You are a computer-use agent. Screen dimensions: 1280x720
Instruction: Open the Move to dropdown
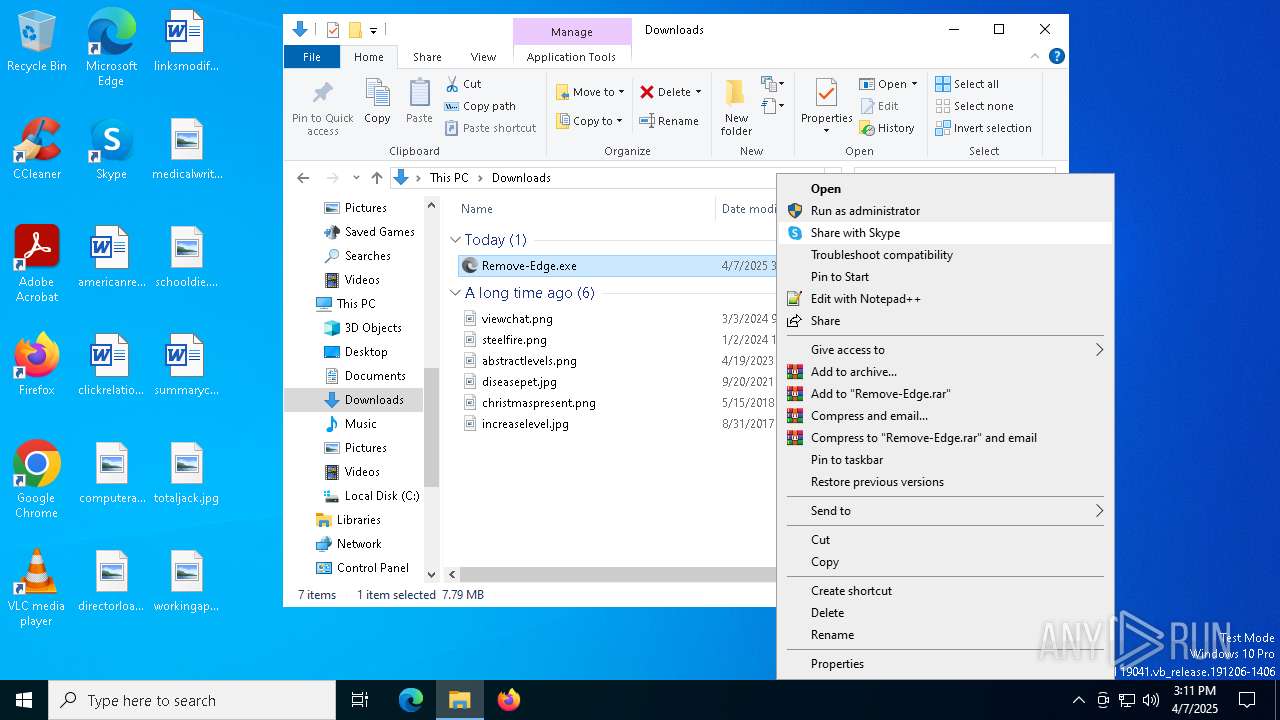[x=590, y=92]
